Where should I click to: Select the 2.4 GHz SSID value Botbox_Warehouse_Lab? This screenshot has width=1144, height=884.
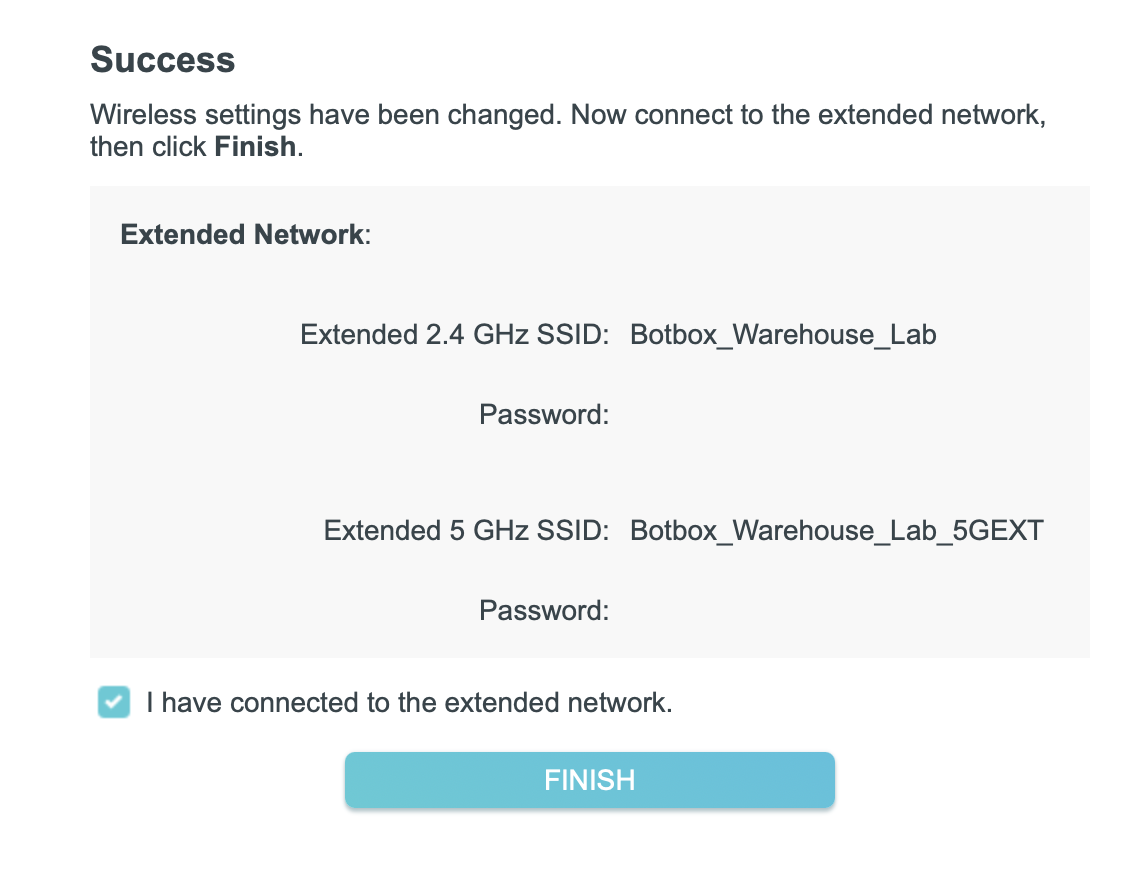tap(783, 334)
